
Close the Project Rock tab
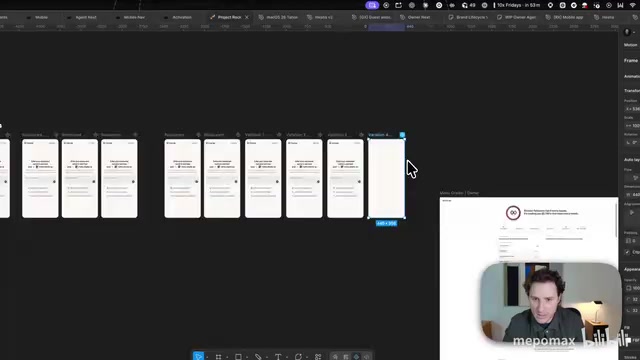247,18
